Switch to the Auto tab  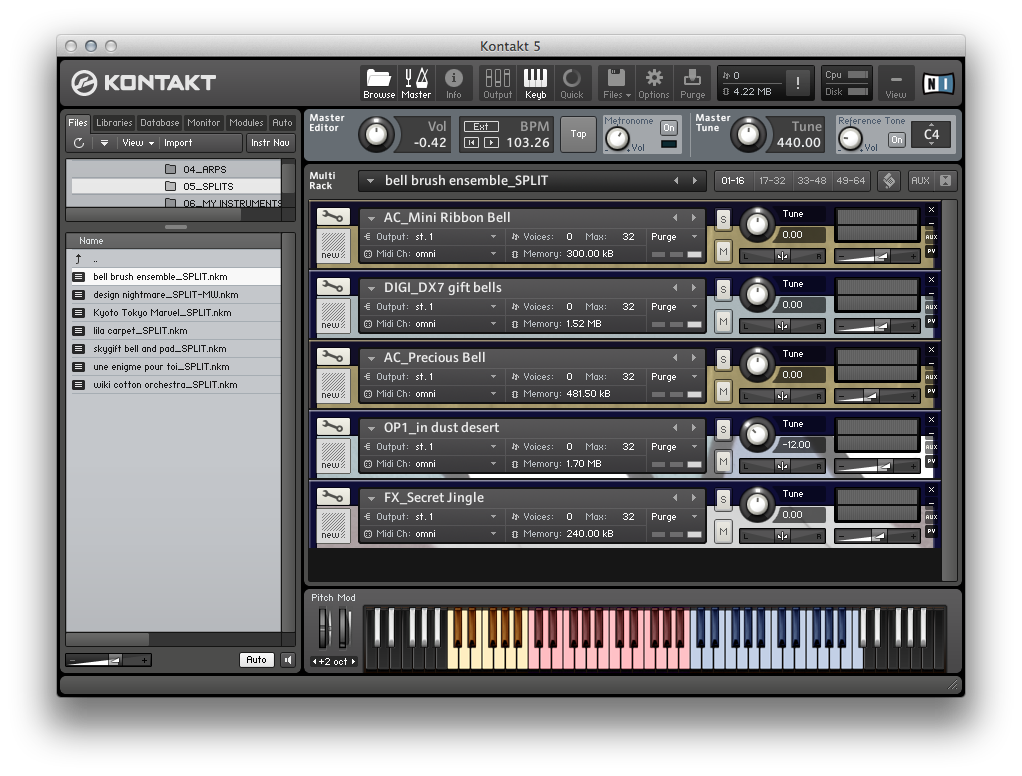click(282, 122)
